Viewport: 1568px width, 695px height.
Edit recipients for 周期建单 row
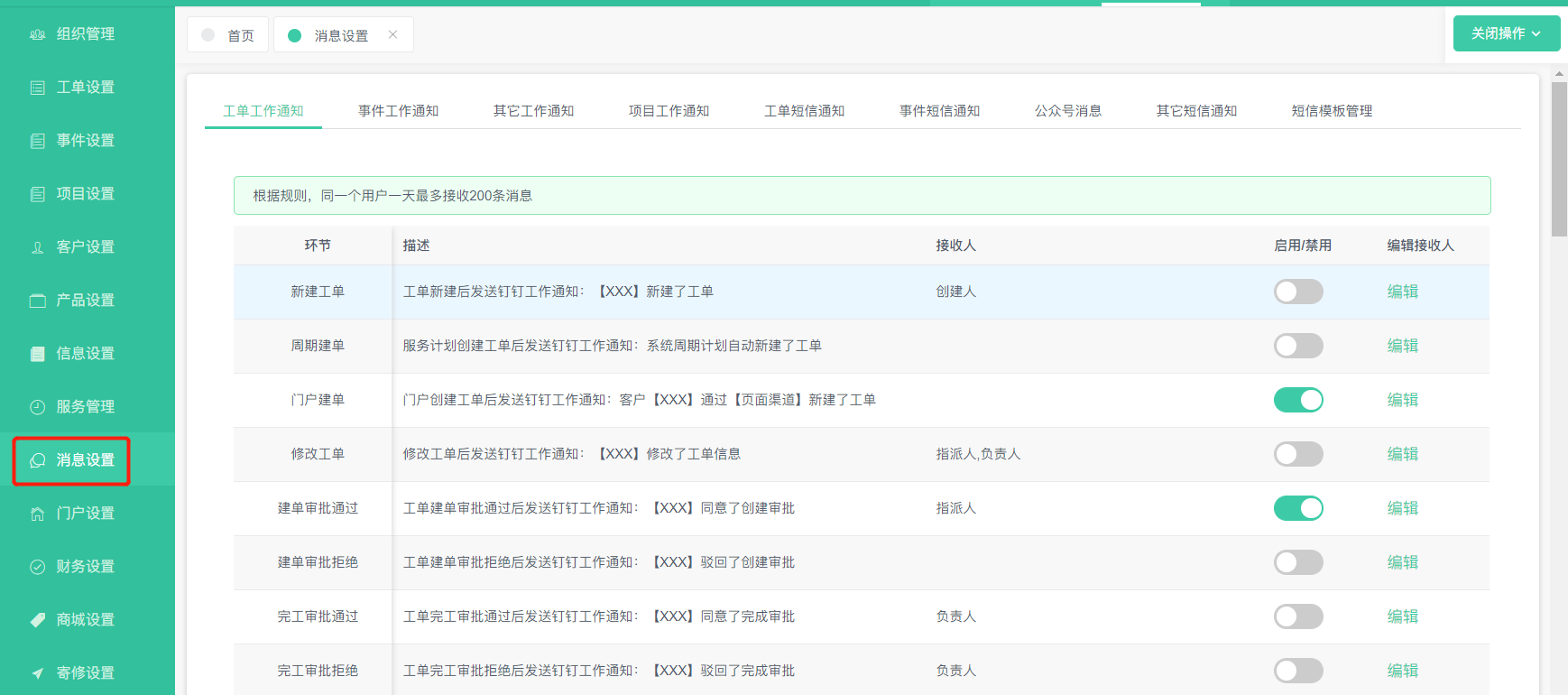point(1403,346)
